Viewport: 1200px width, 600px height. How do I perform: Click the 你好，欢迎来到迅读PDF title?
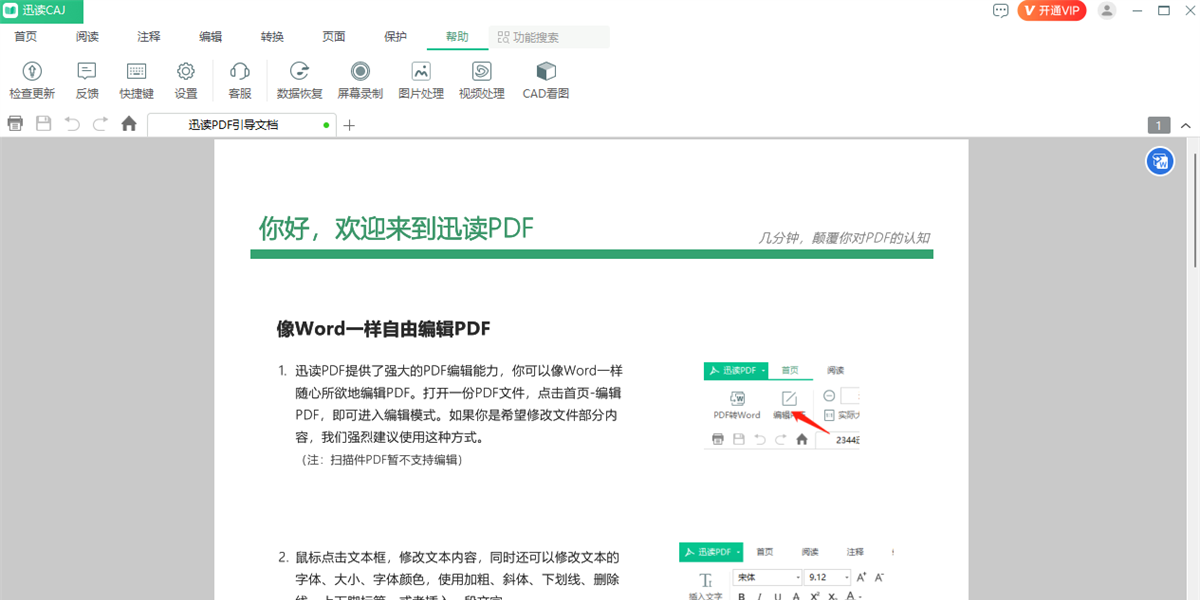397,228
